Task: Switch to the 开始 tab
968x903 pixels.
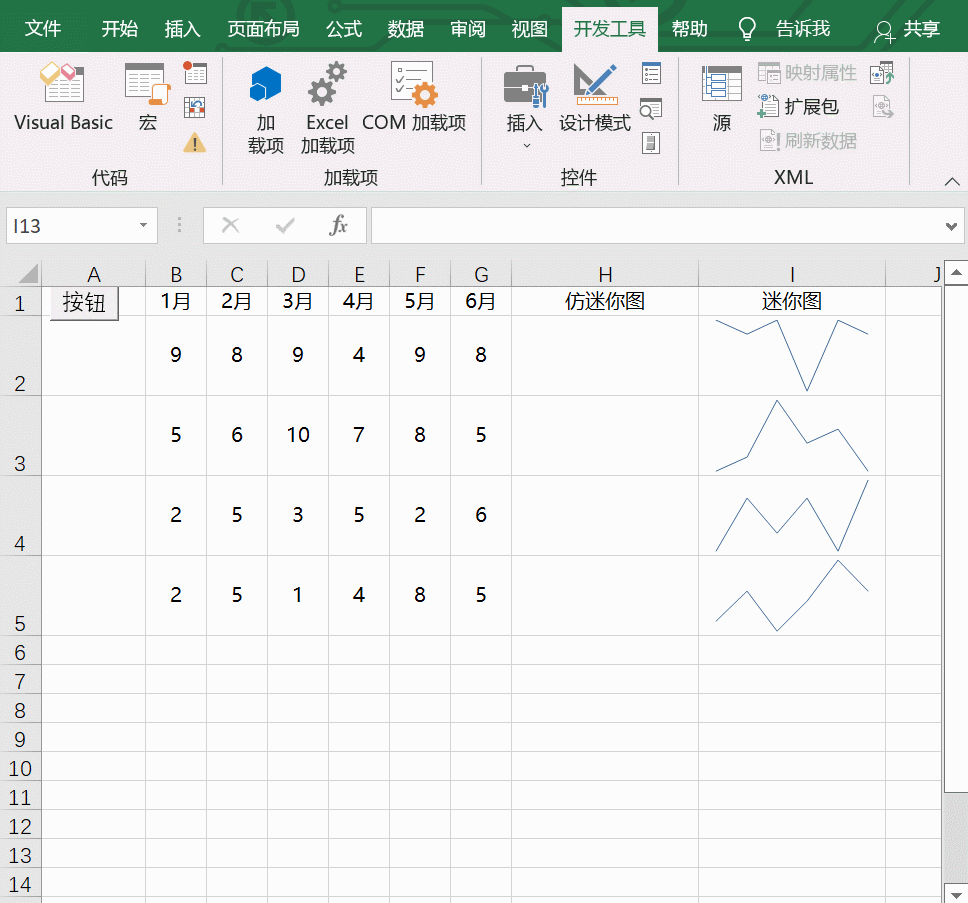Action: coord(120,29)
